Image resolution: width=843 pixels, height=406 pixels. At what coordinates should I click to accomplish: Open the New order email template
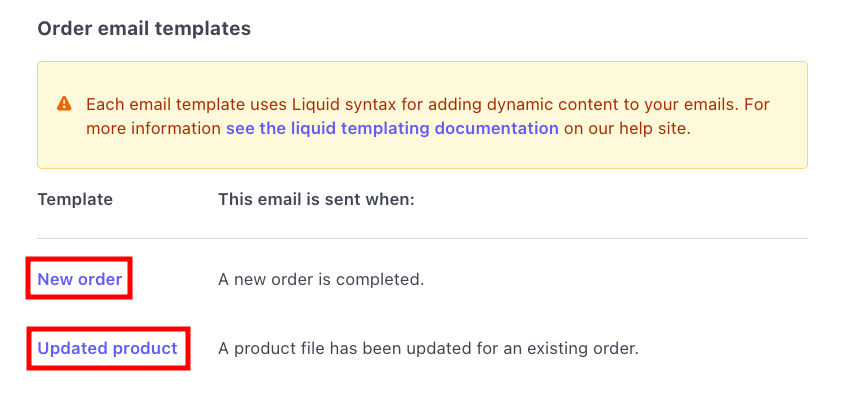pyautogui.click(x=80, y=279)
